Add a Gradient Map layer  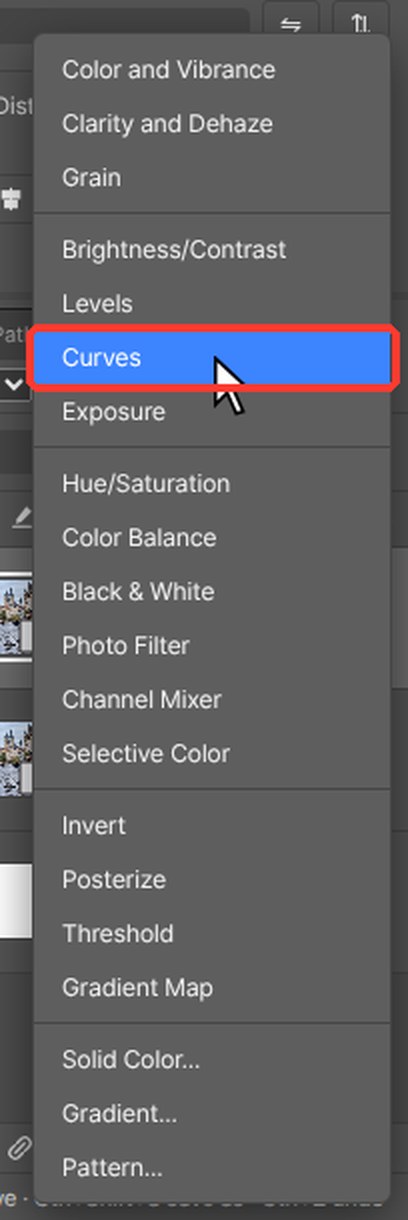point(212,987)
